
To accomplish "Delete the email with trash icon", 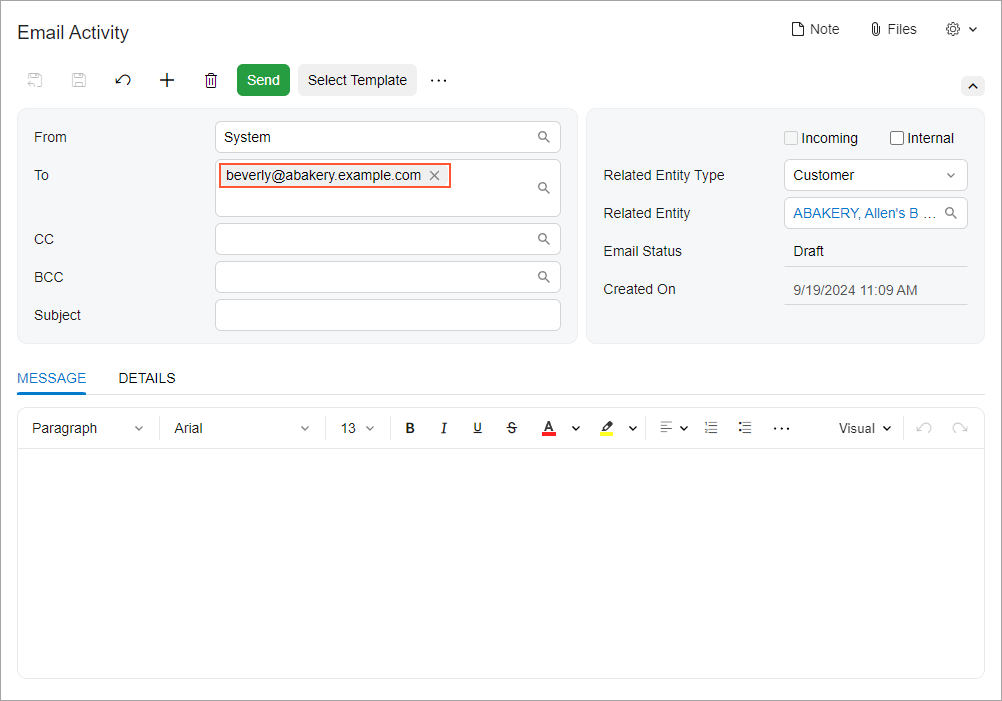I will pos(211,80).
